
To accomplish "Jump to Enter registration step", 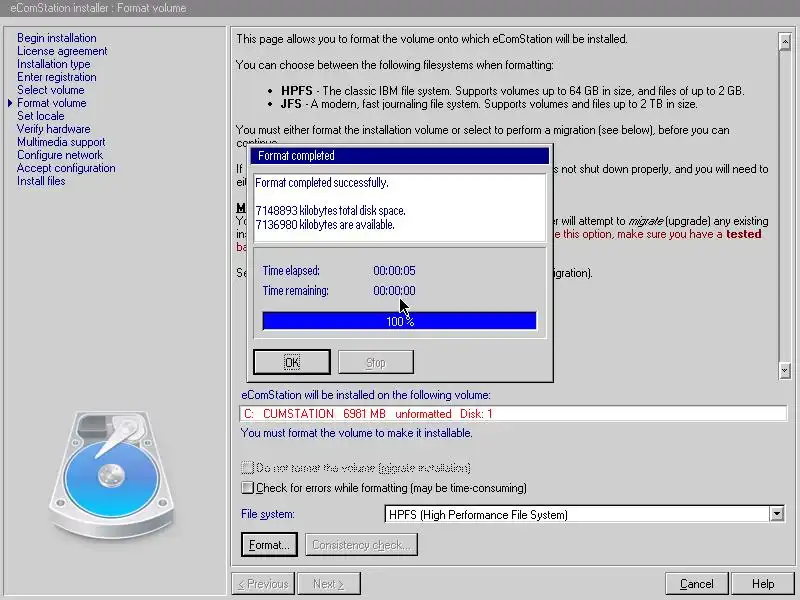I will [x=57, y=77].
